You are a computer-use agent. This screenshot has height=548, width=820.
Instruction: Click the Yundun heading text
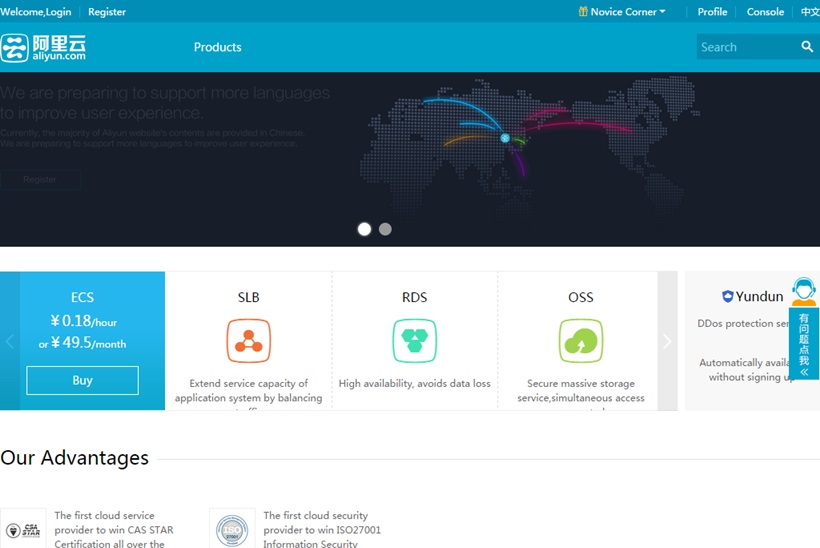pyautogui.click(x=759, y=296)
